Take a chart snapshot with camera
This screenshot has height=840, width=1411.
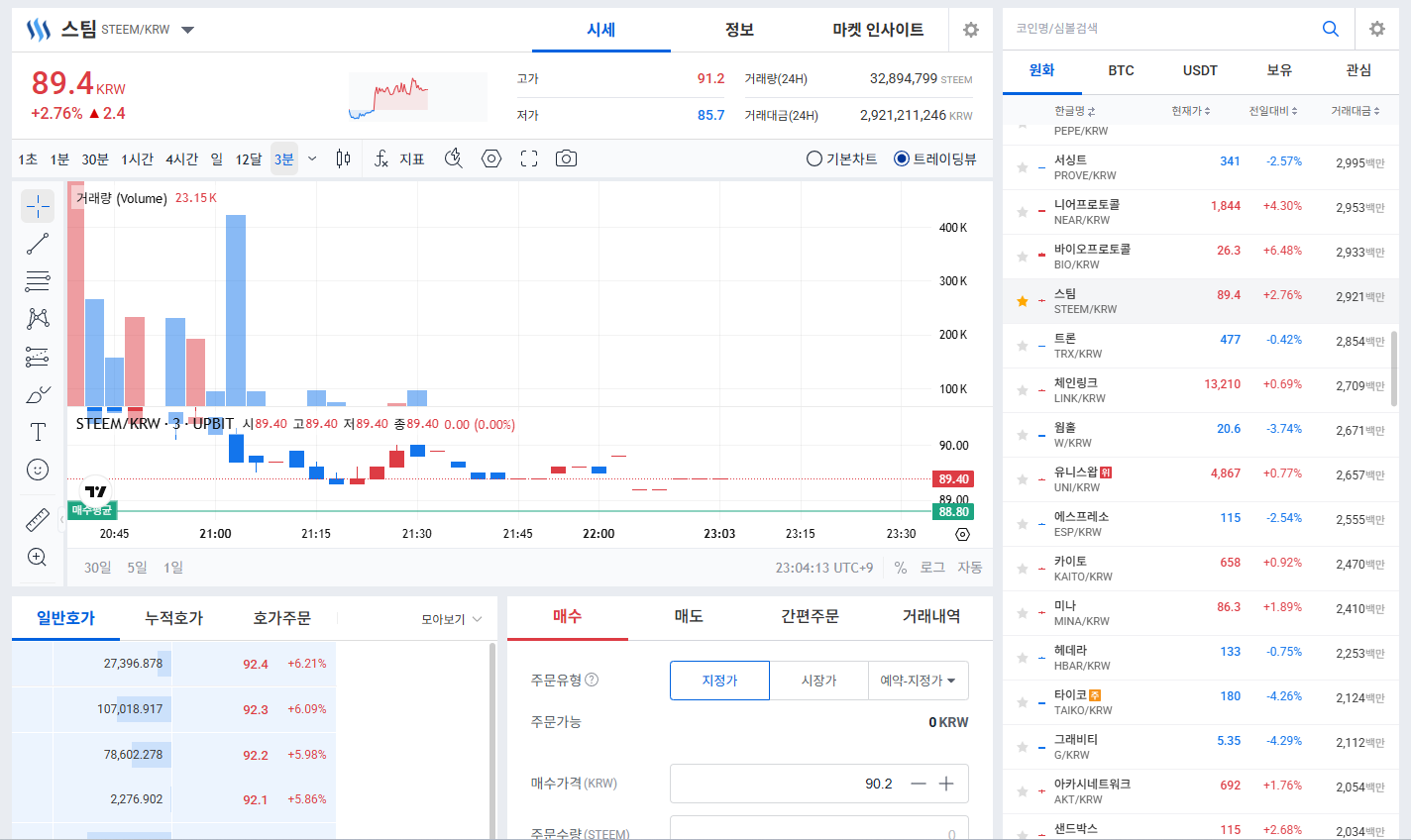click(567, 158)
